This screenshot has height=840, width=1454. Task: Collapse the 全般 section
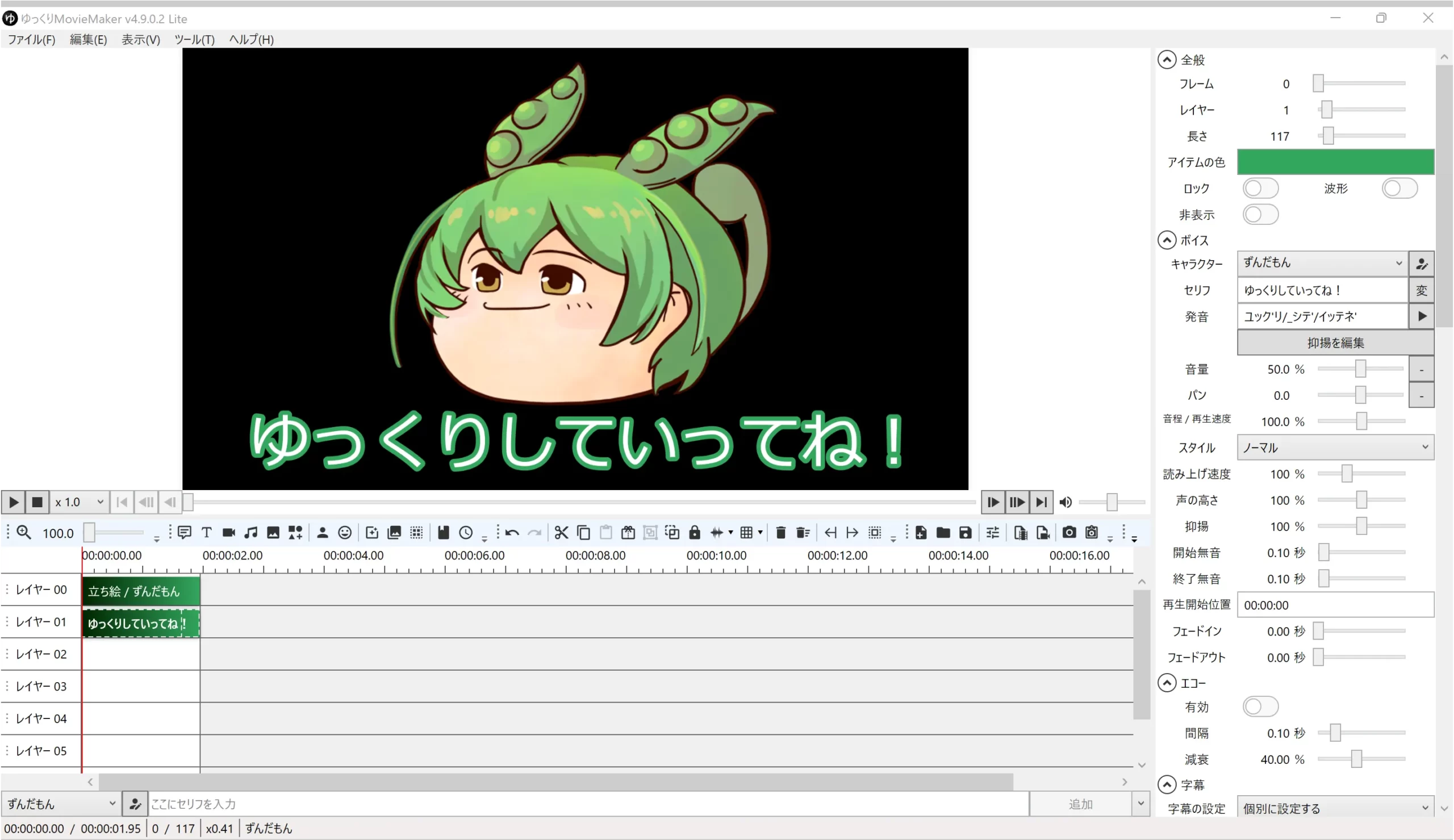click(1167, 60)
